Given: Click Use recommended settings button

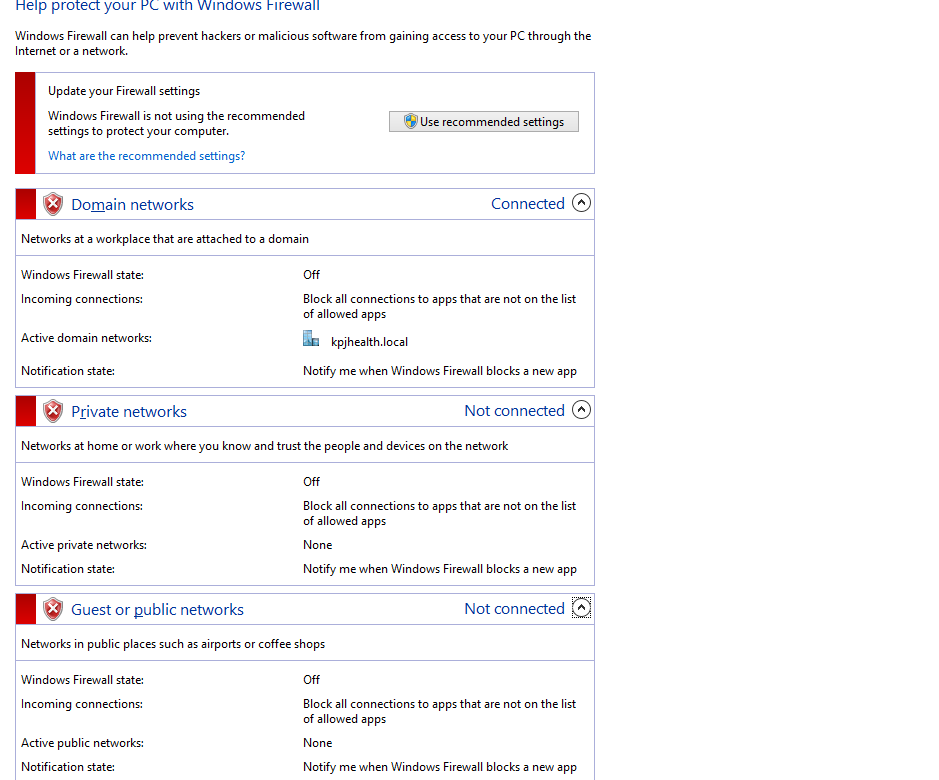Looking at the screenshot, I should point(484,122).
